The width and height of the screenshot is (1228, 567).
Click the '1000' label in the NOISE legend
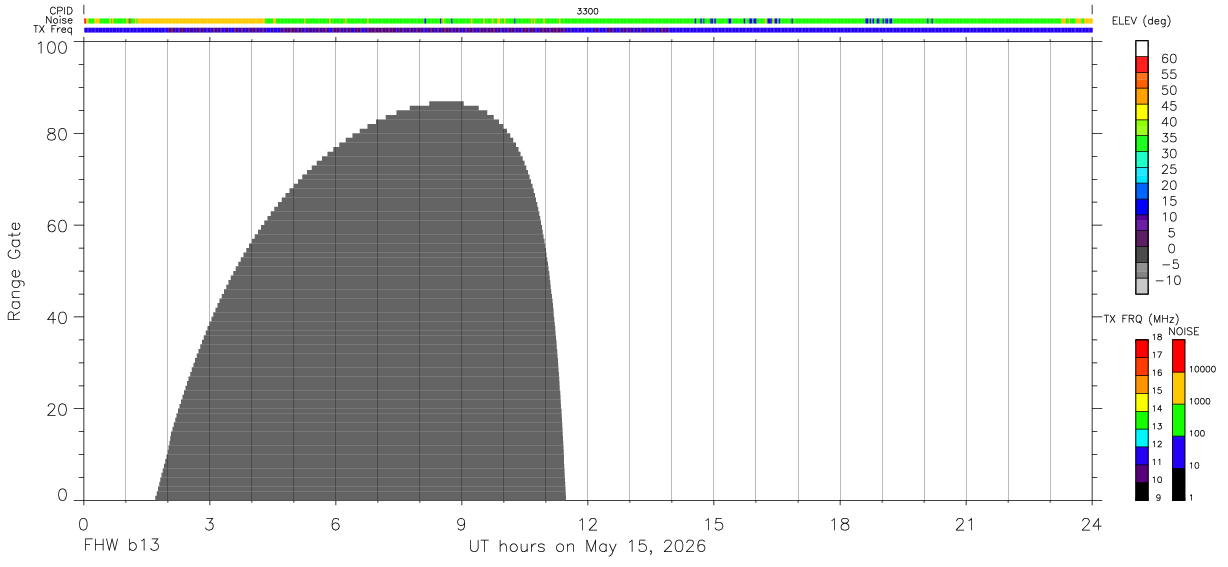[1201, 402]
